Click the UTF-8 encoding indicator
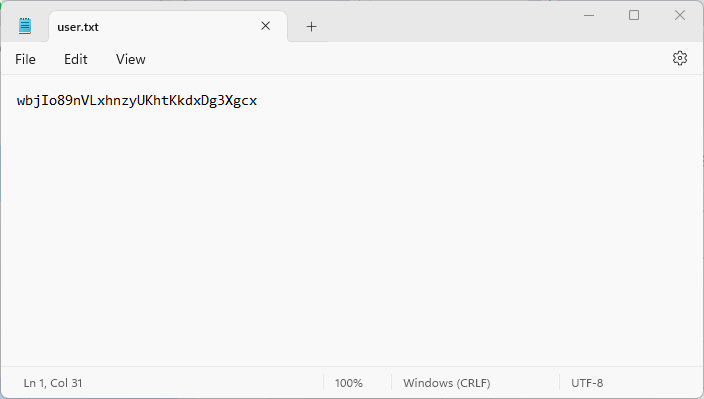 (x=587, y=383)
